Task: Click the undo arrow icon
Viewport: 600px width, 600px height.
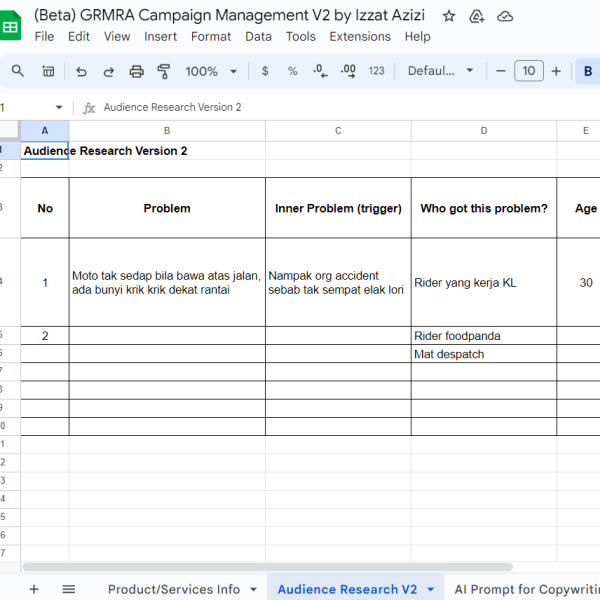Action: click(x=81, y=71)
